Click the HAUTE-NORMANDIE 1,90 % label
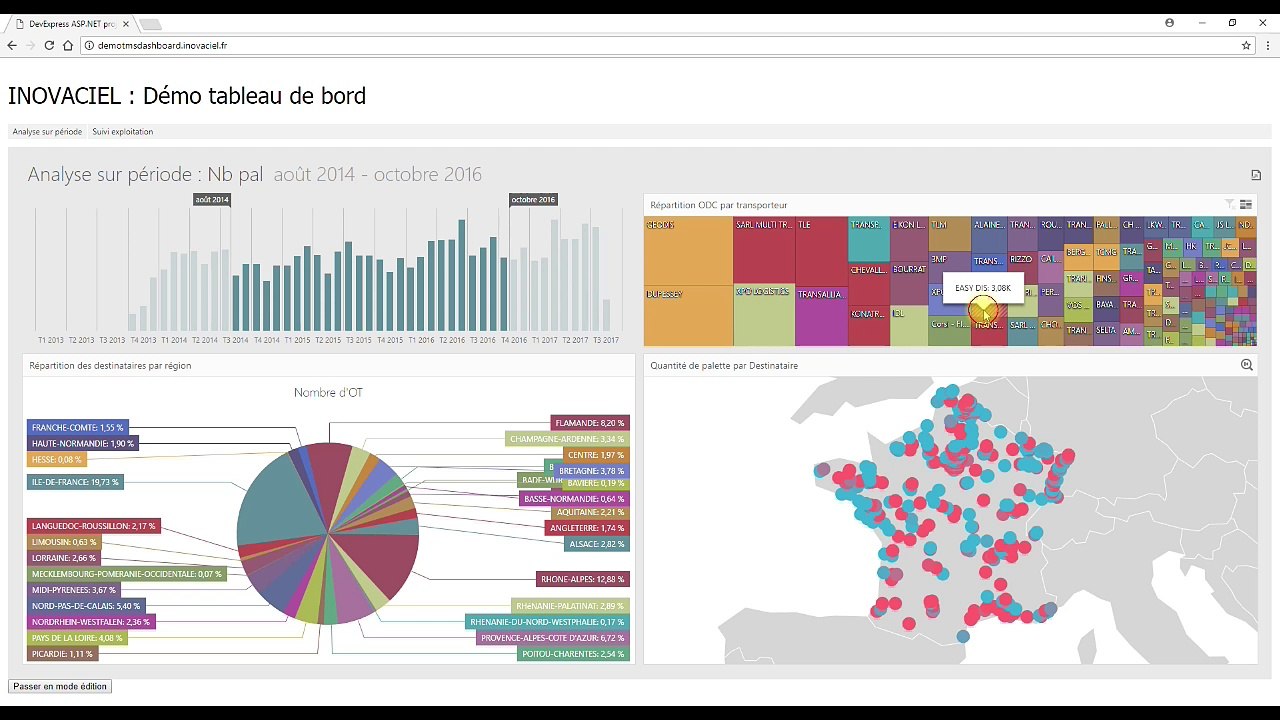The width and height of the screenshot is (1280, 720). tap(83, 444)
